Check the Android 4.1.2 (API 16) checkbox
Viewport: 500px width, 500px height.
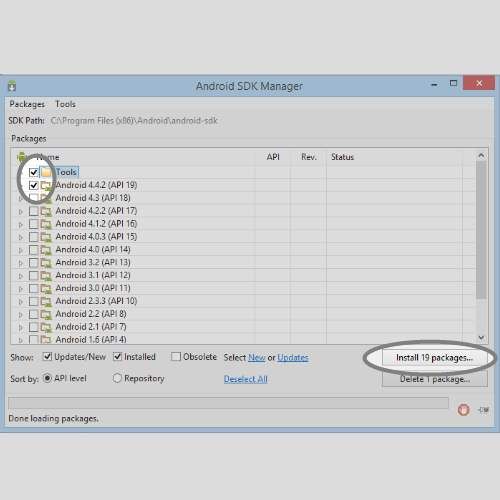34,224
